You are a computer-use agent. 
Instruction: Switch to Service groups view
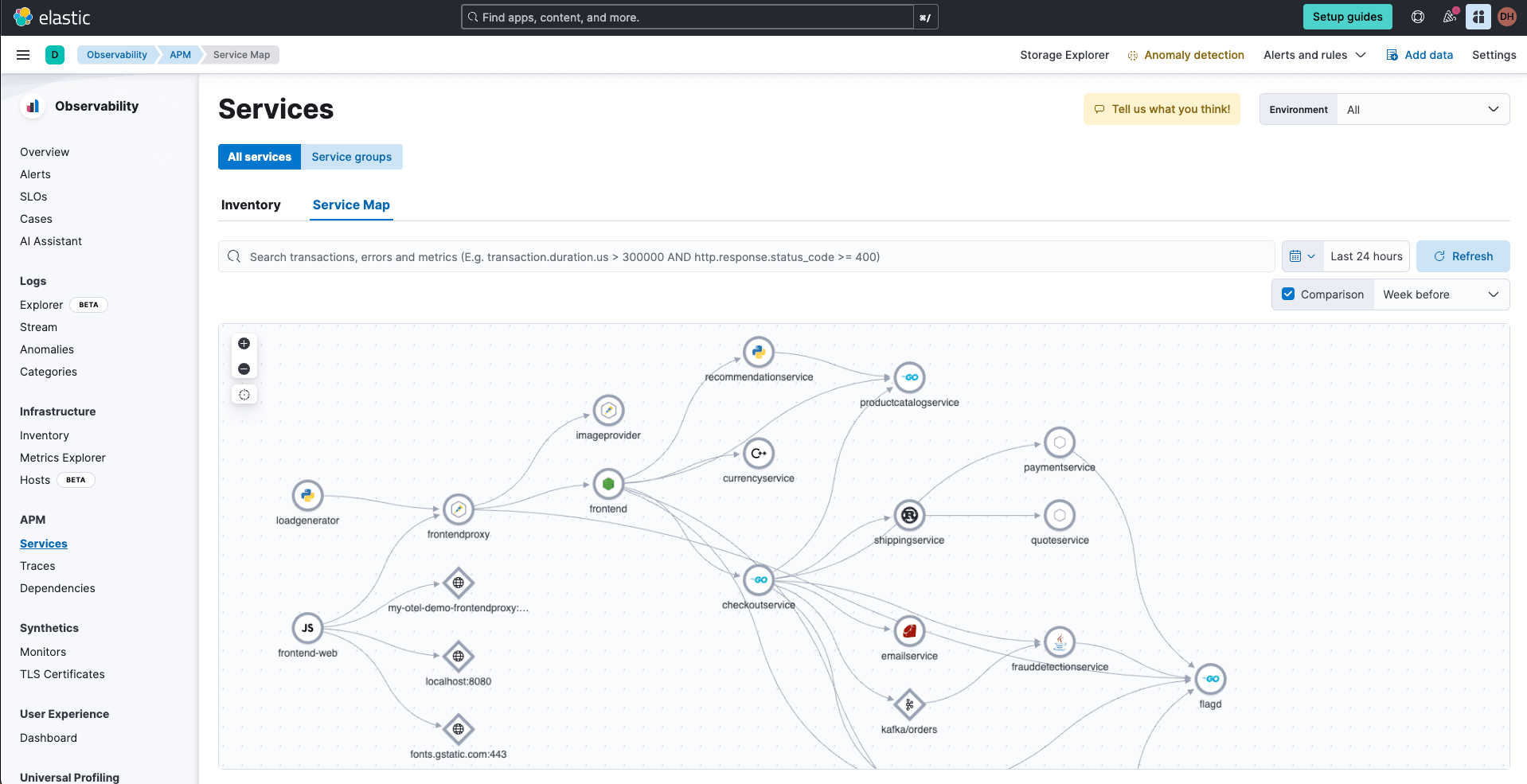coord(351,157)
